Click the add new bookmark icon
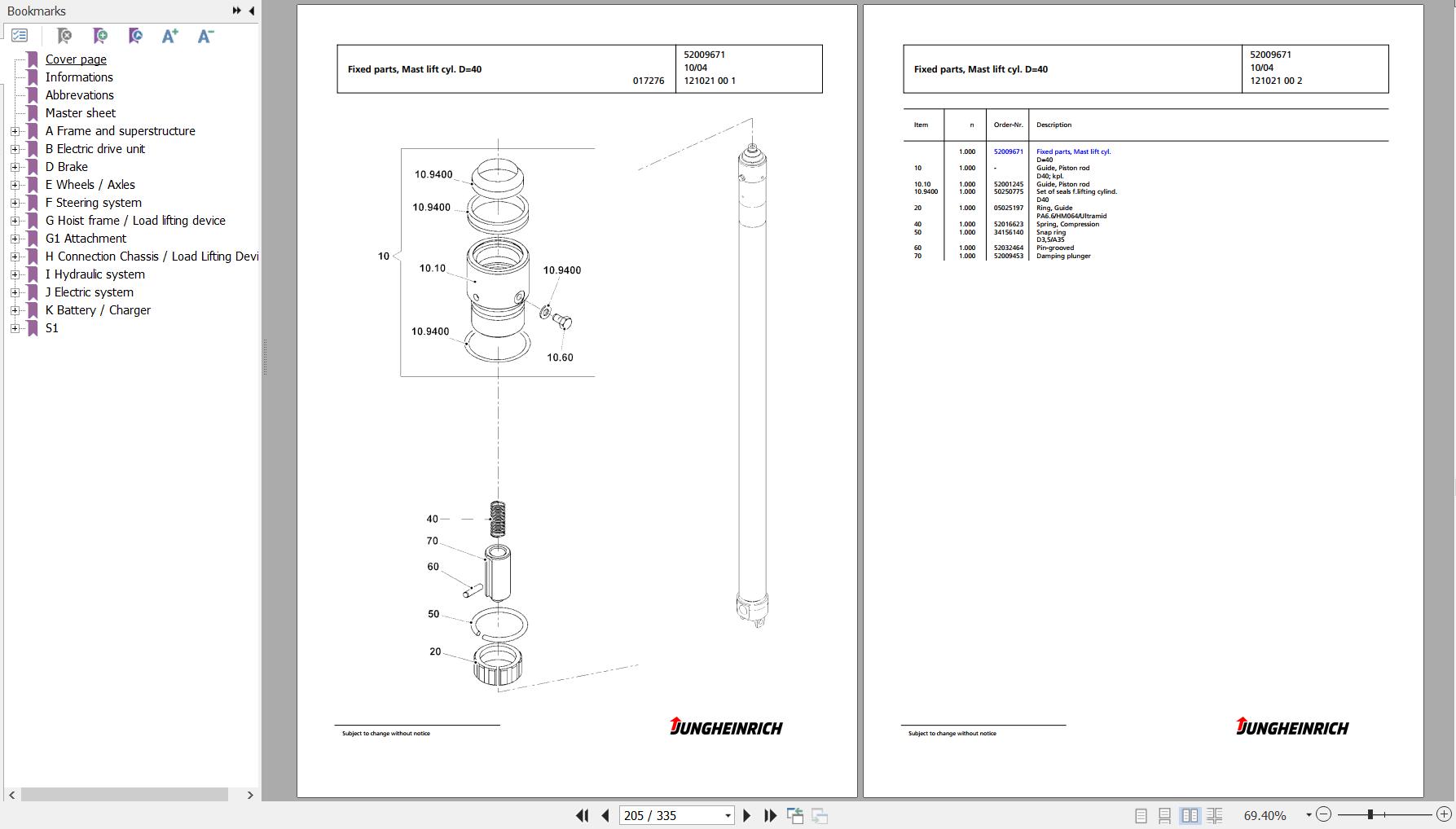This screenshot has height=829, width=1456. (x=99, y=36)
